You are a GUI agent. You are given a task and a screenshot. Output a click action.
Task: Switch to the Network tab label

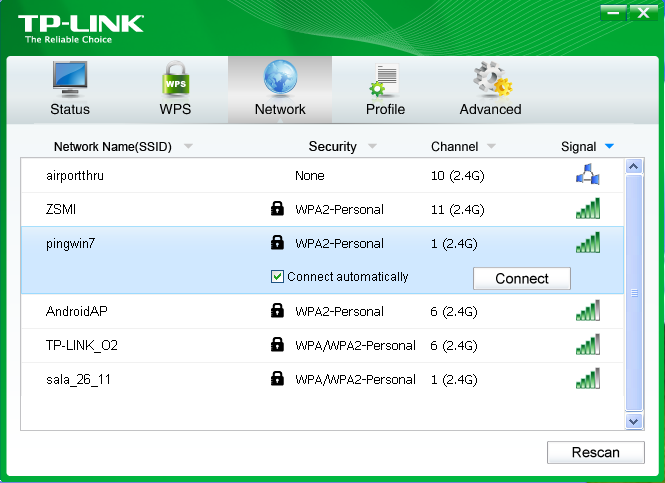(280, 109)
